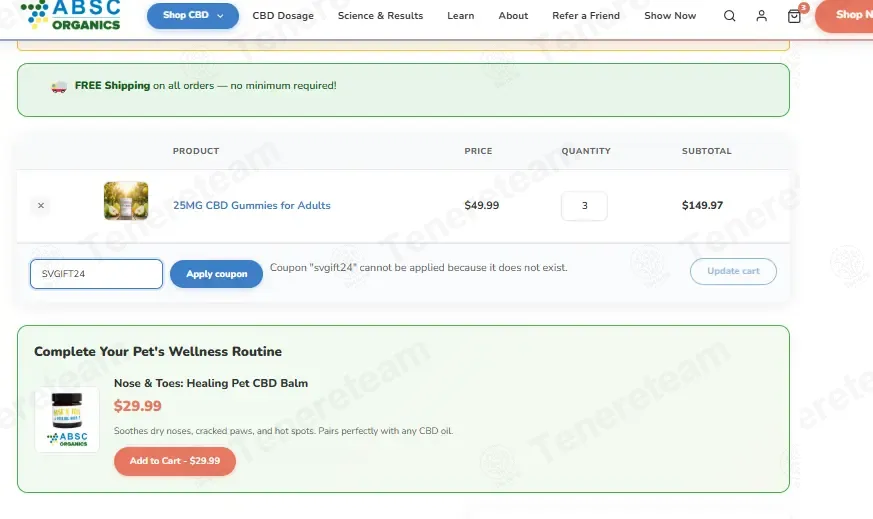The image size is (873, 519).
Task: Click the orange Shop Now button
Action: coord(845,16)
